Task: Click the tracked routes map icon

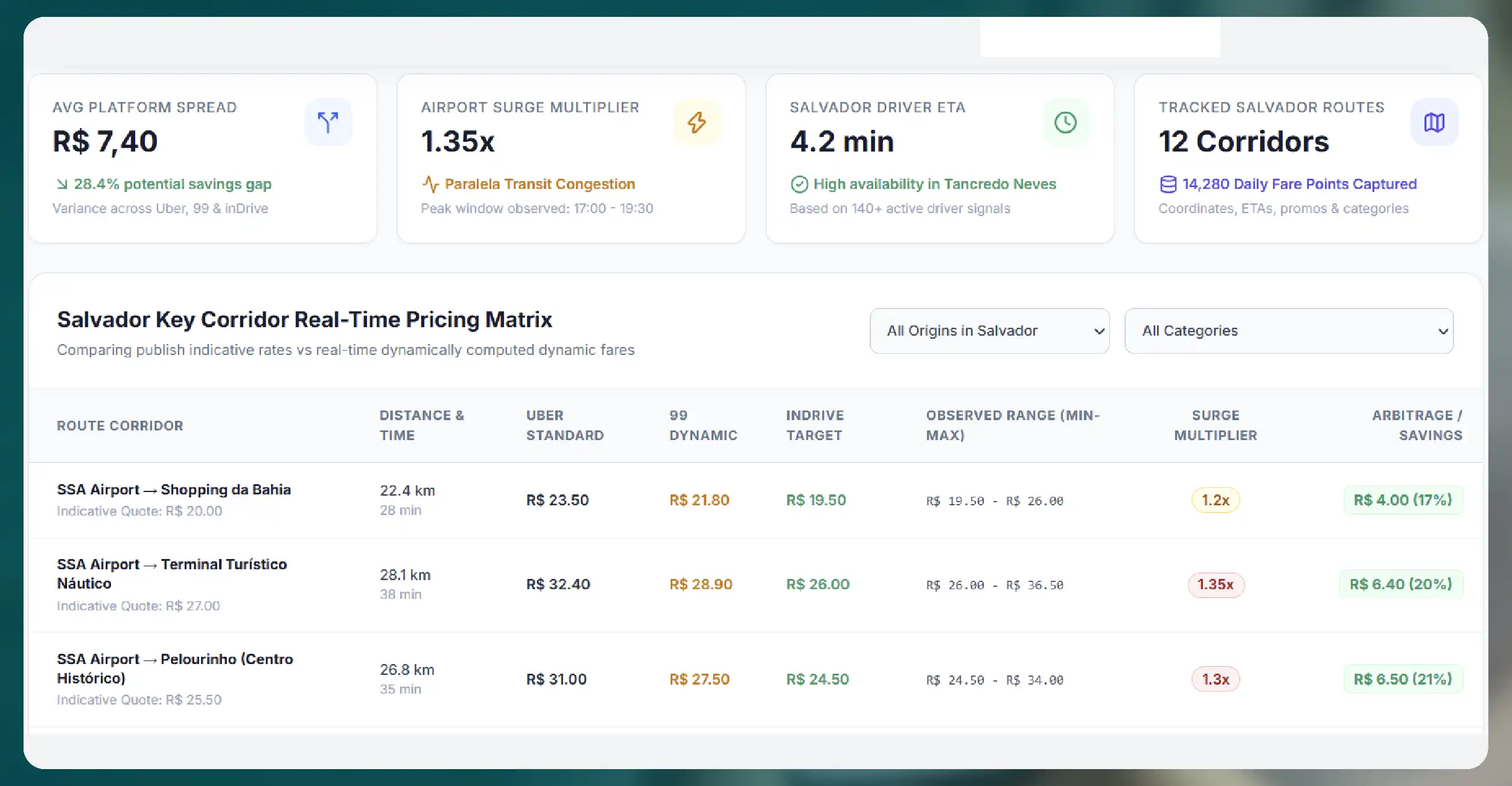Action: (x=1434, y=122)
